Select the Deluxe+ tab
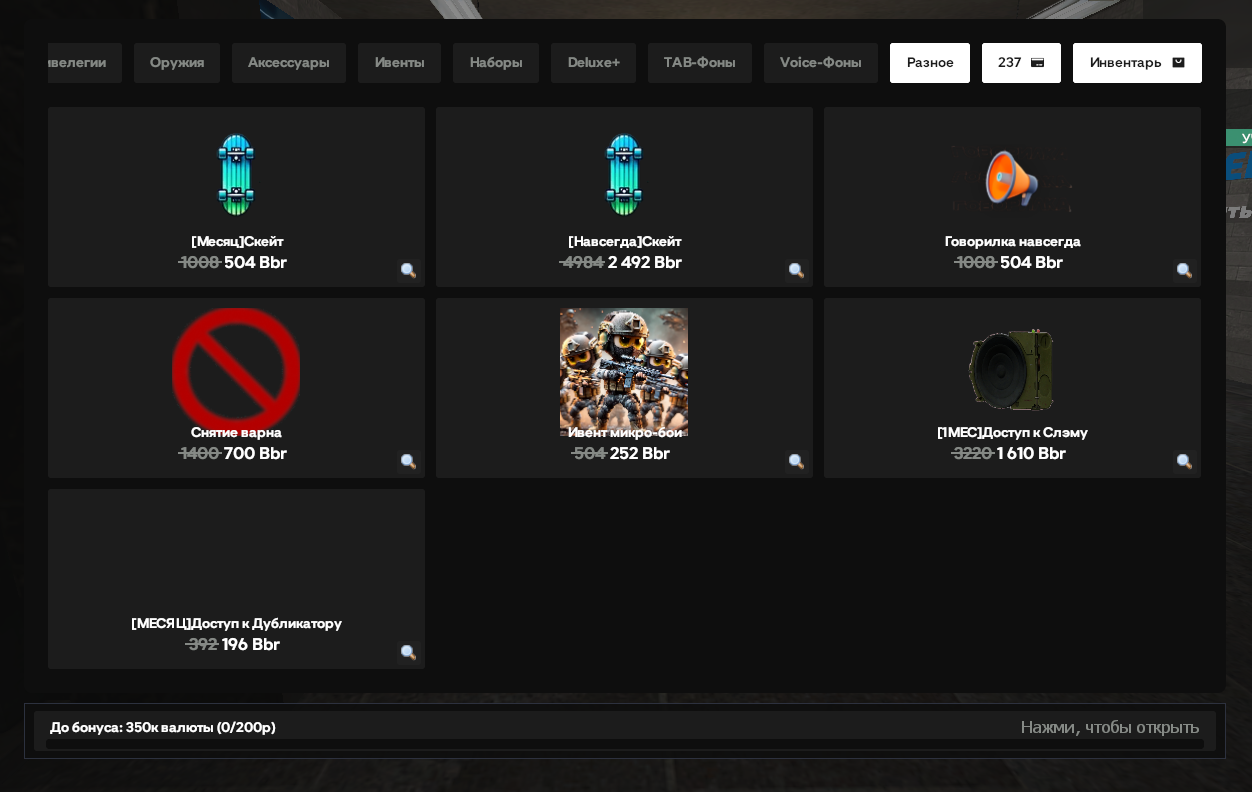This screenshot has height=792, width=1252. pos(593,63)
